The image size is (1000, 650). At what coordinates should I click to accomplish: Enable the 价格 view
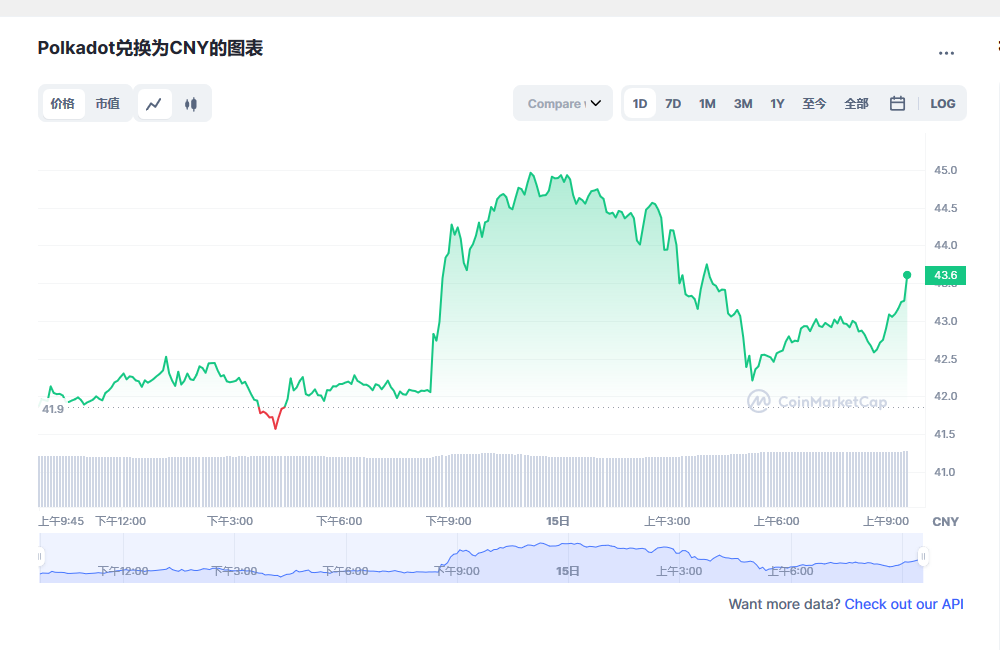point(63,103)
